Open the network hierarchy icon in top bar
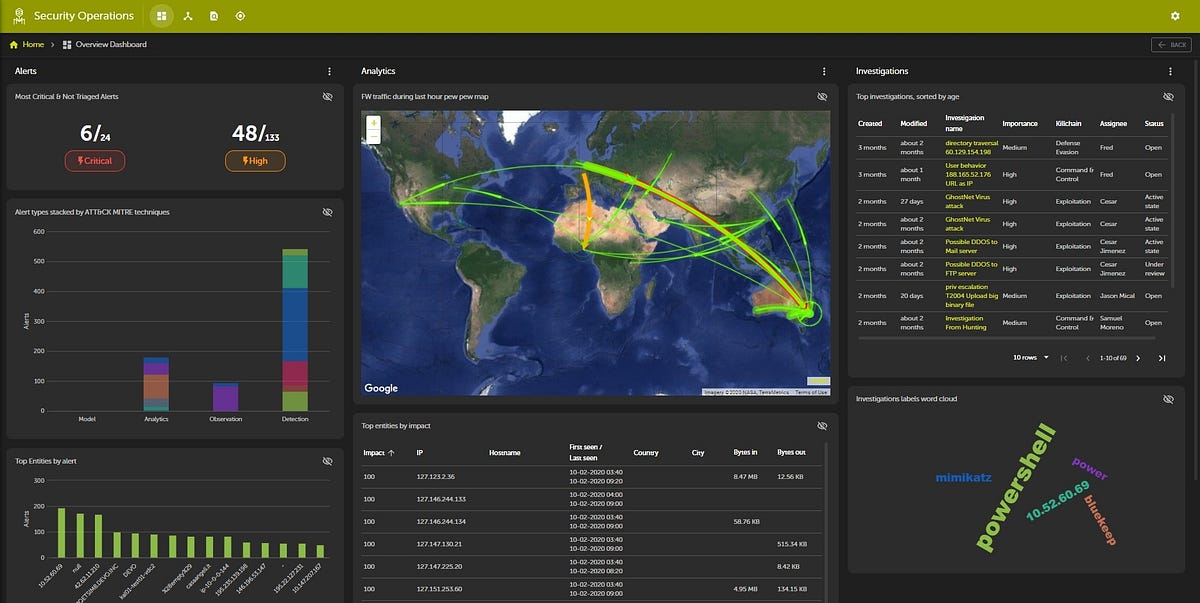Screen dimensions: 1200x603 coord(187,16)
